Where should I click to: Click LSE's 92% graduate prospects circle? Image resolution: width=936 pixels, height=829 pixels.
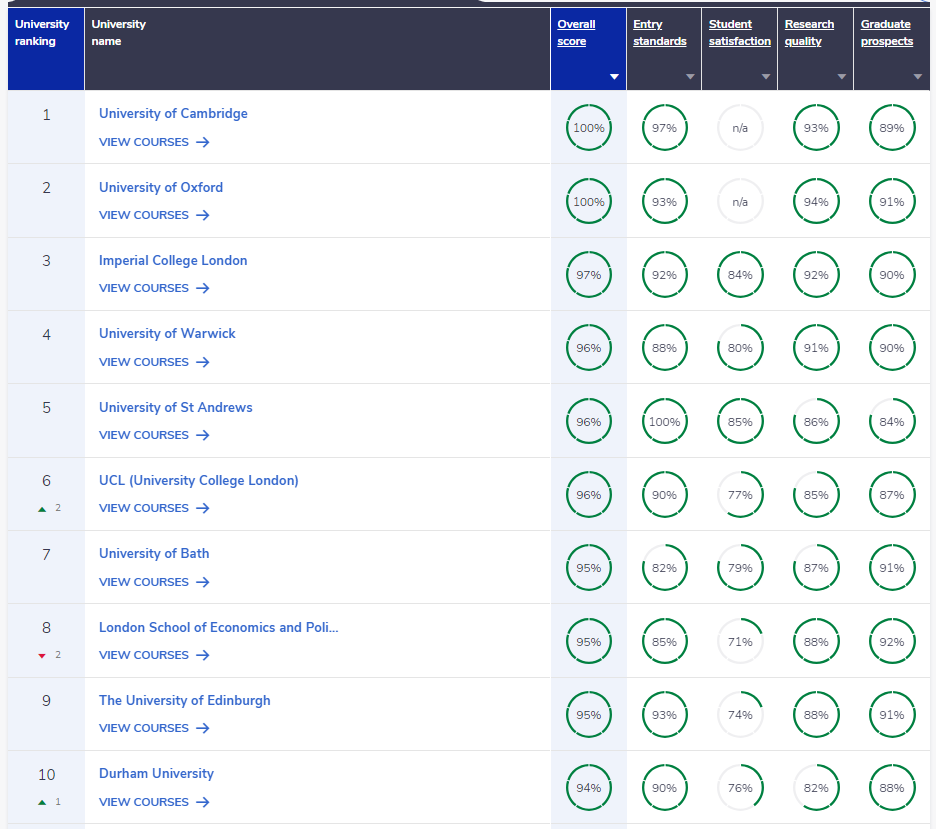pyautogui.click(x=892, y=642)
